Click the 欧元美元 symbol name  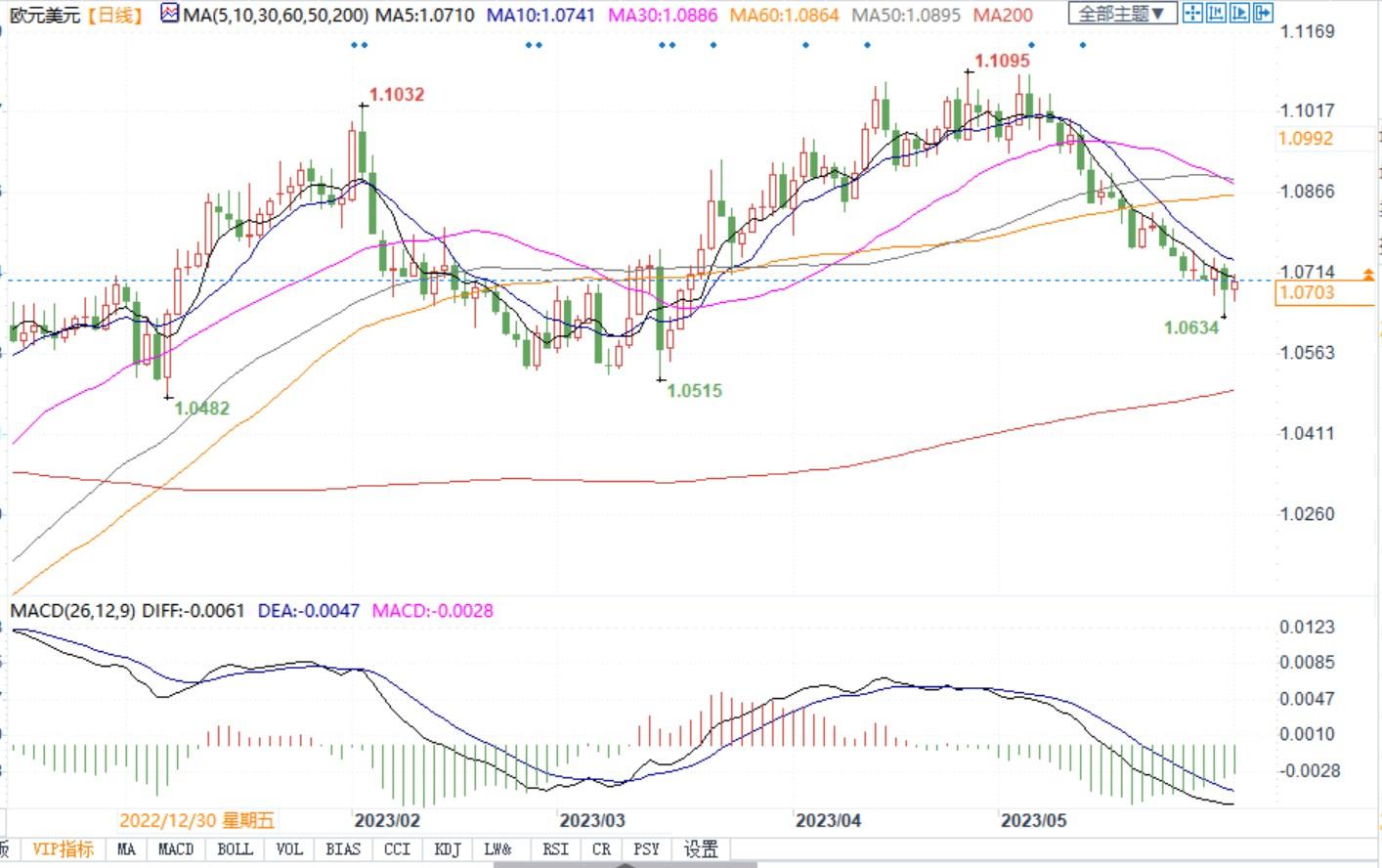click(x=43, y=15)
